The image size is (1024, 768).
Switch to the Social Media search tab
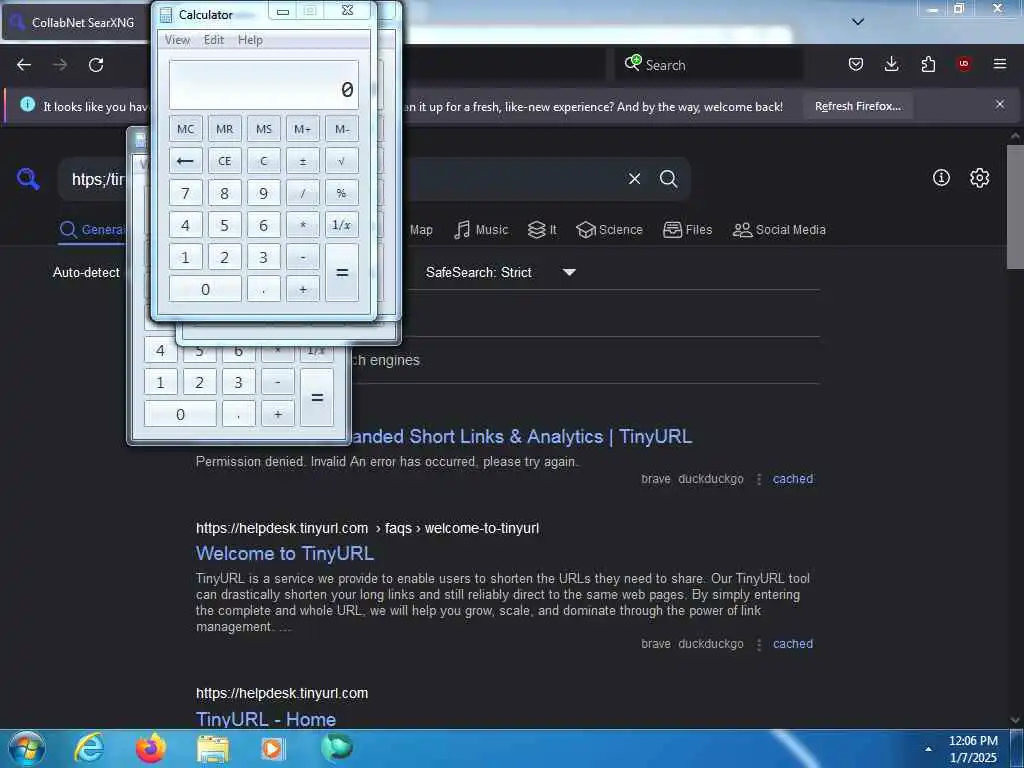coord(779,230)
